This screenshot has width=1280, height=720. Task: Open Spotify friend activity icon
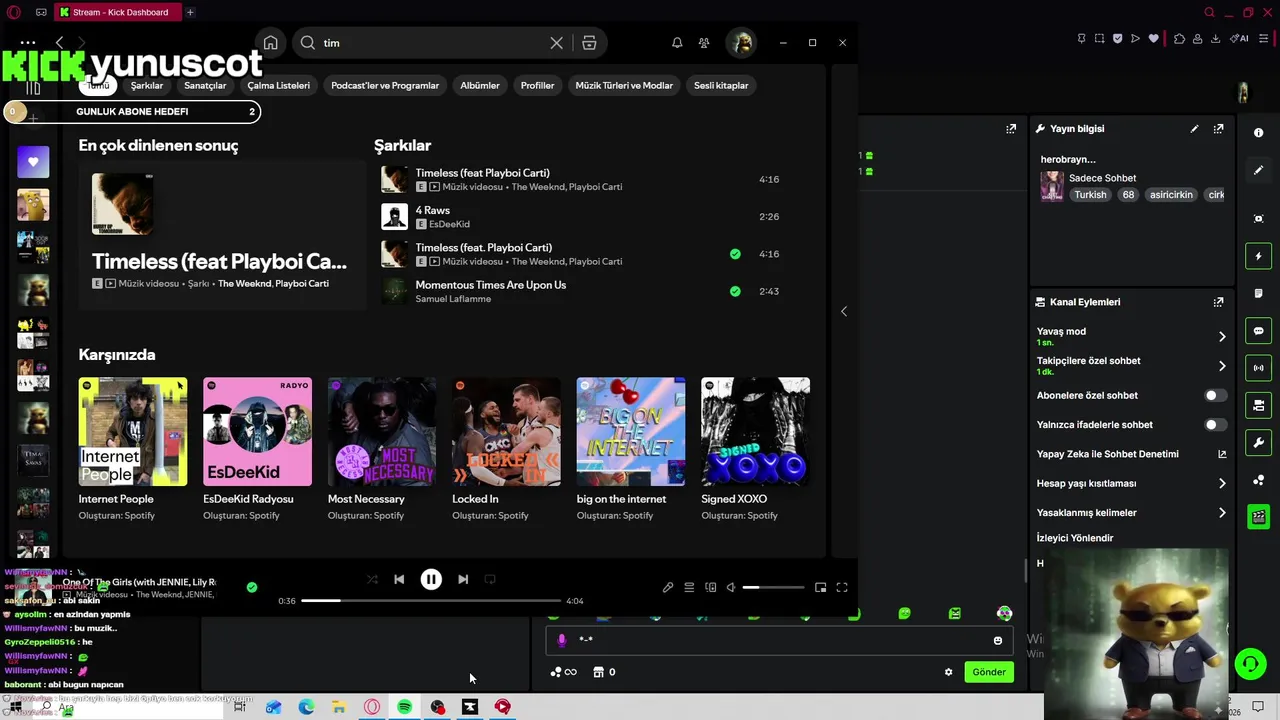[x=704, y=43]
